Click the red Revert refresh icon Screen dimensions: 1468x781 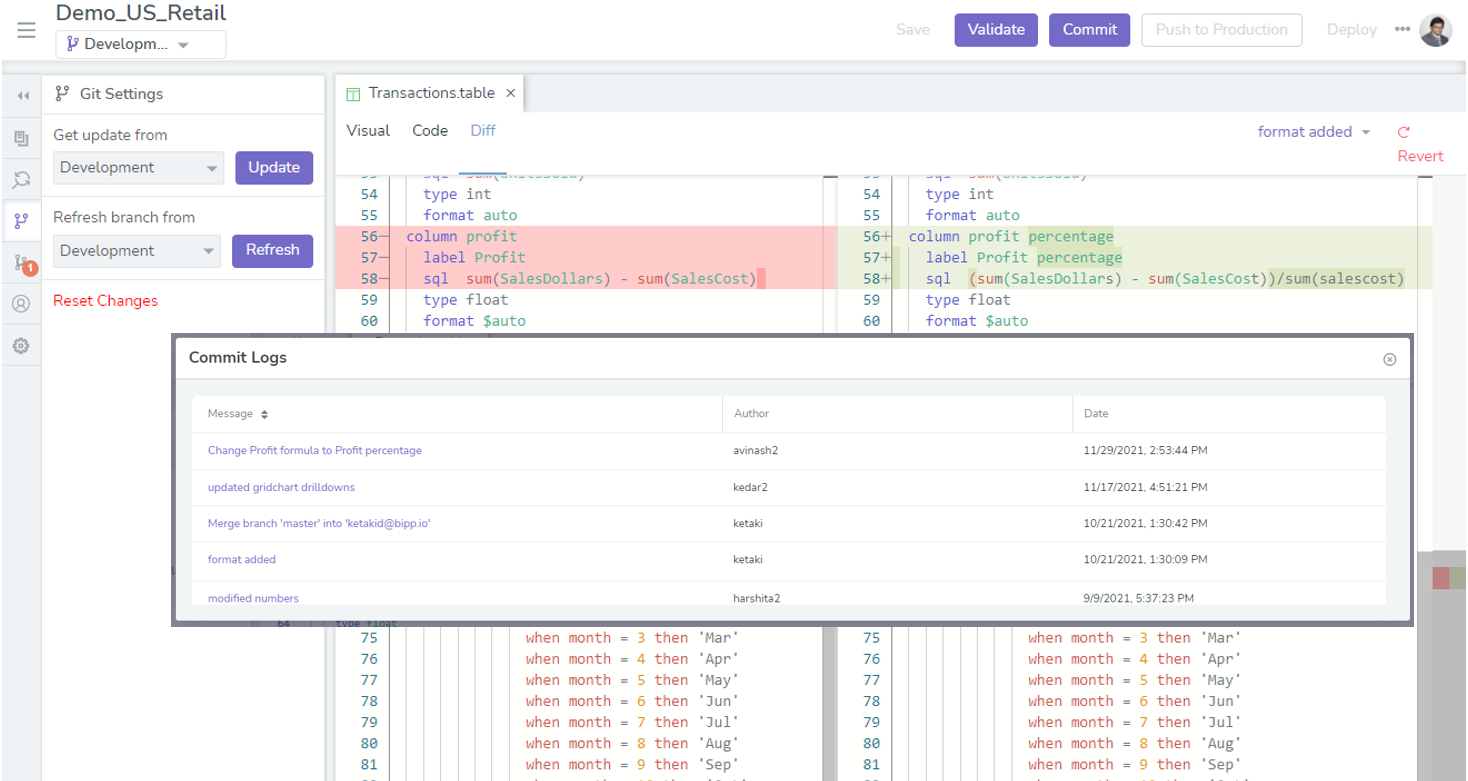(1404, 131)
